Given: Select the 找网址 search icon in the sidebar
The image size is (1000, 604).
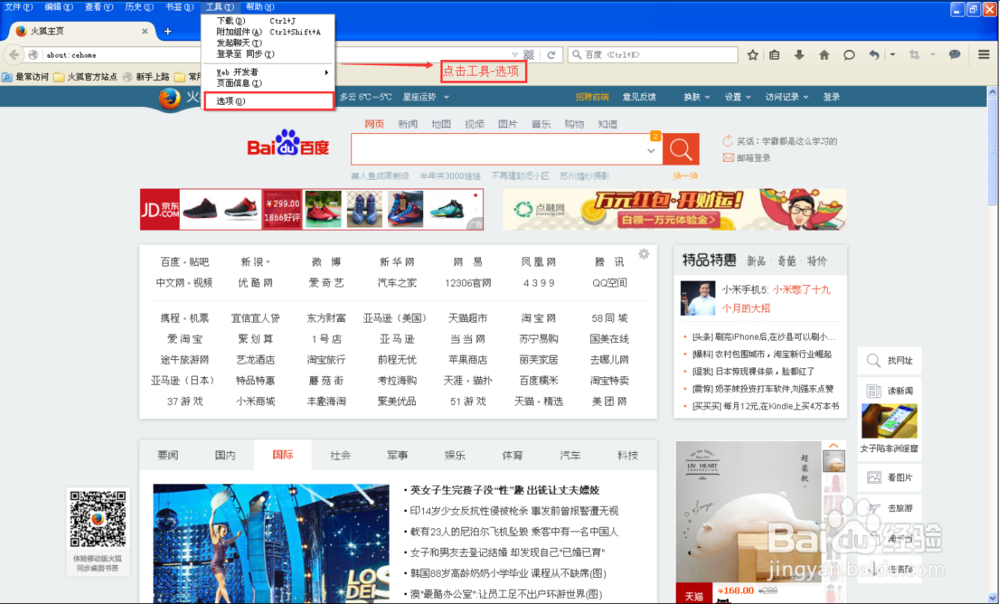Looking at the screenshot, I should [873, 360].
